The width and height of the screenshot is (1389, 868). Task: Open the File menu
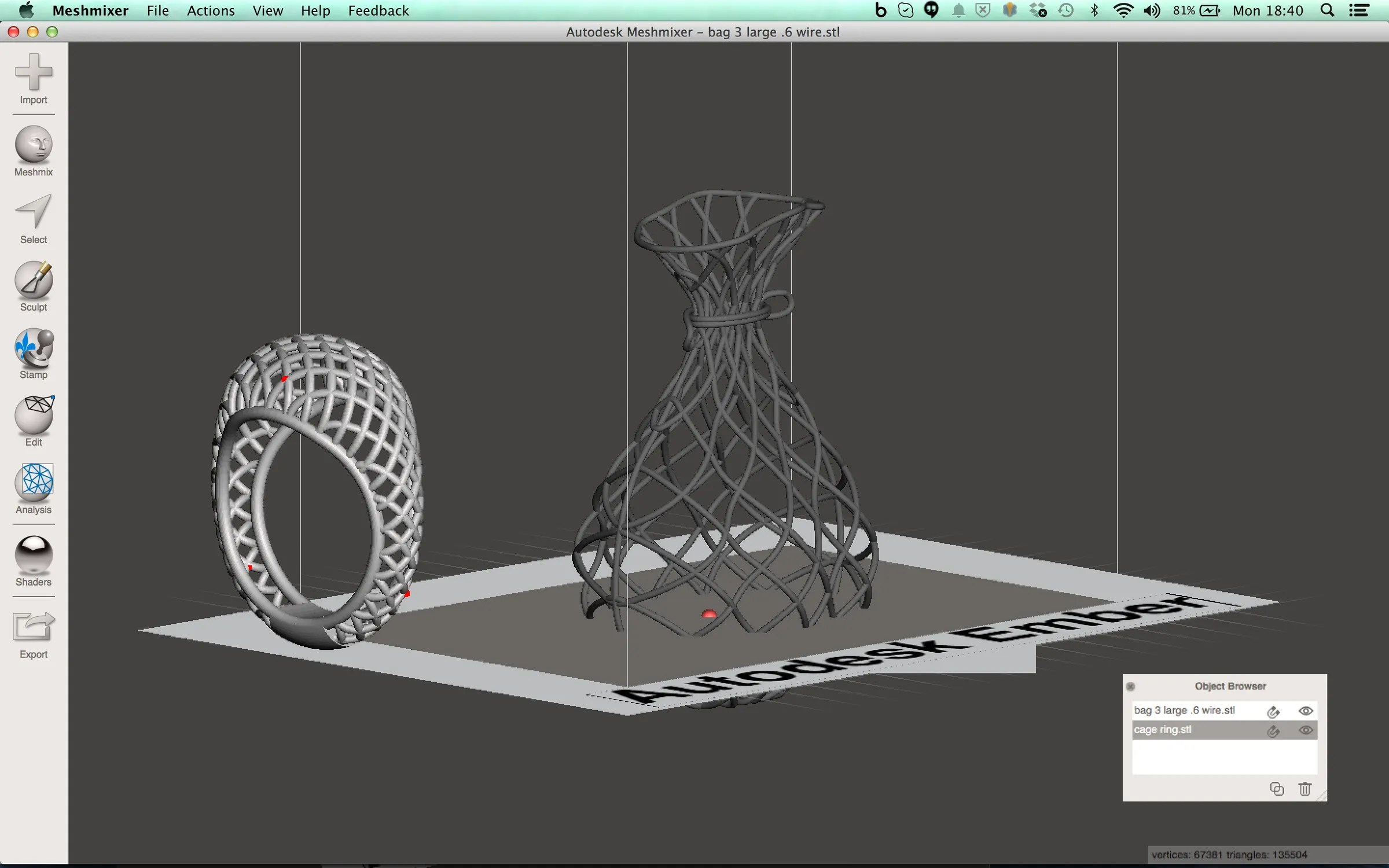tap(157, 10)
